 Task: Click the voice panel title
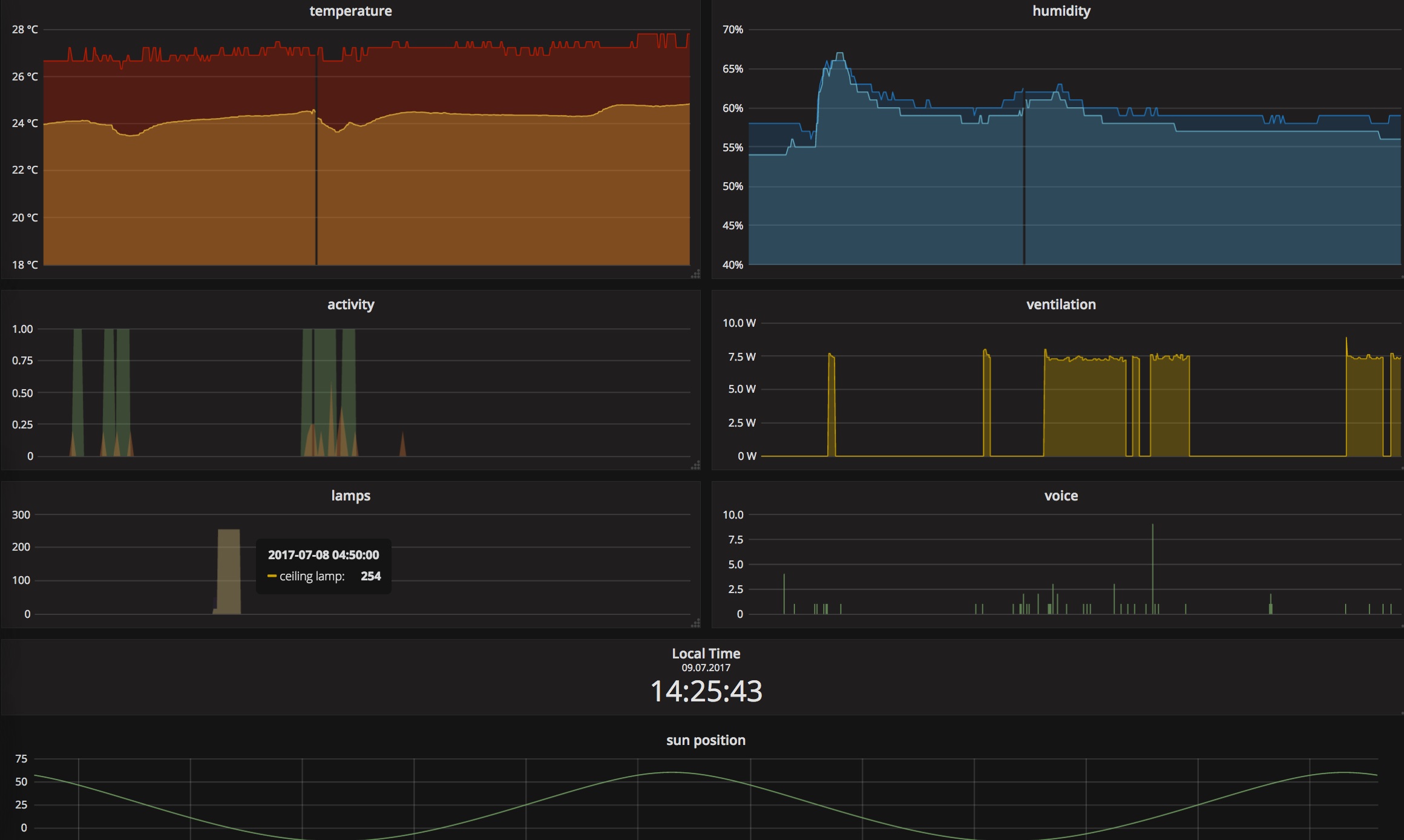1061,496
